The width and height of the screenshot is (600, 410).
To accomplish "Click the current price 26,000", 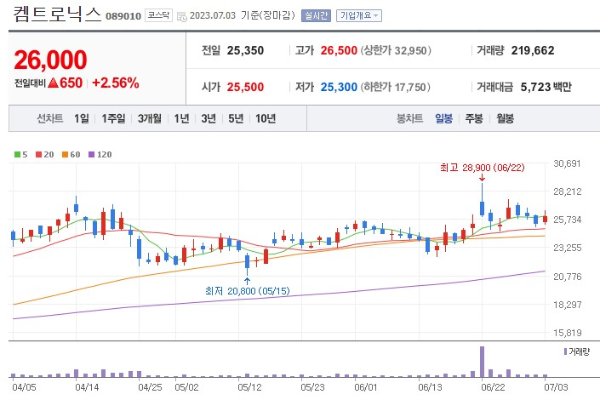I will [51, 60].
